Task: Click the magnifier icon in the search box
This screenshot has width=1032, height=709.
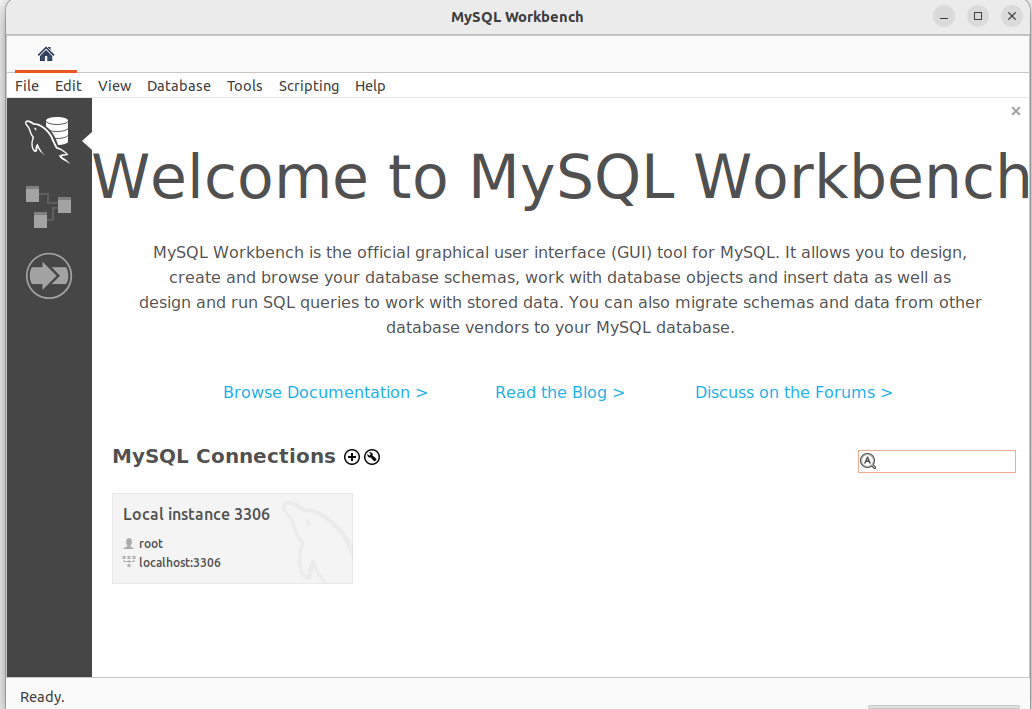Action: pyautogui.click(x=868, y=461)
